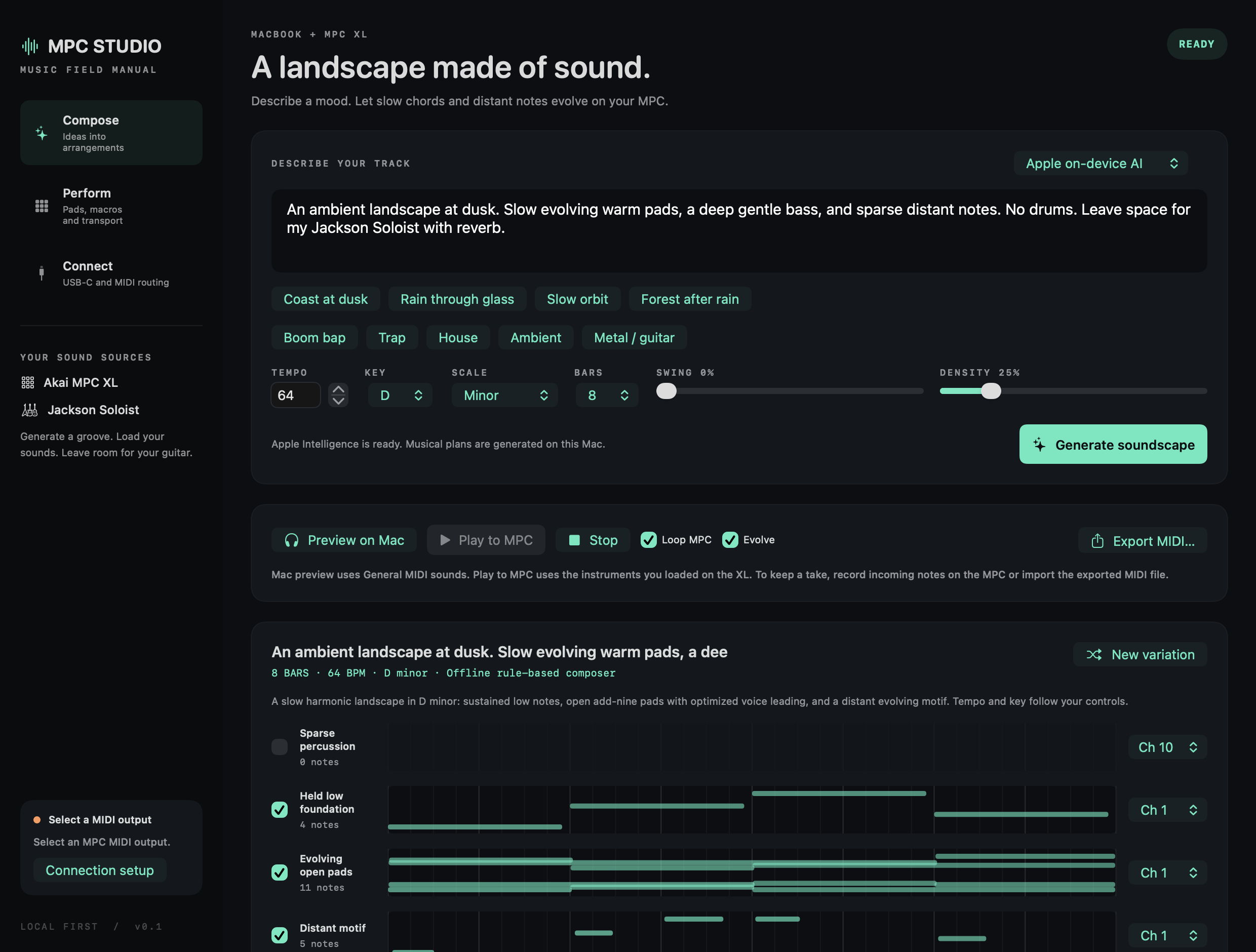Click the 'Select a MIDI output' status text

click(x=100, y=820)
